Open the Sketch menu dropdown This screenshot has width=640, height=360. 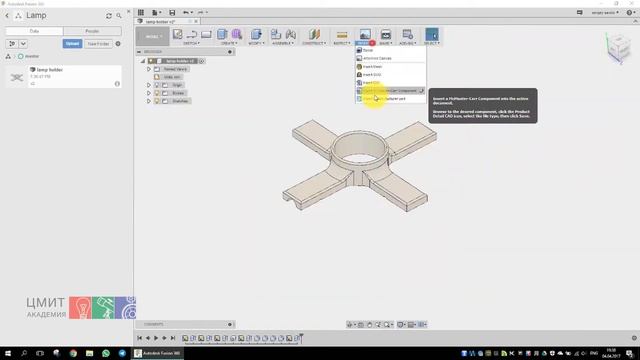point(191,43)
